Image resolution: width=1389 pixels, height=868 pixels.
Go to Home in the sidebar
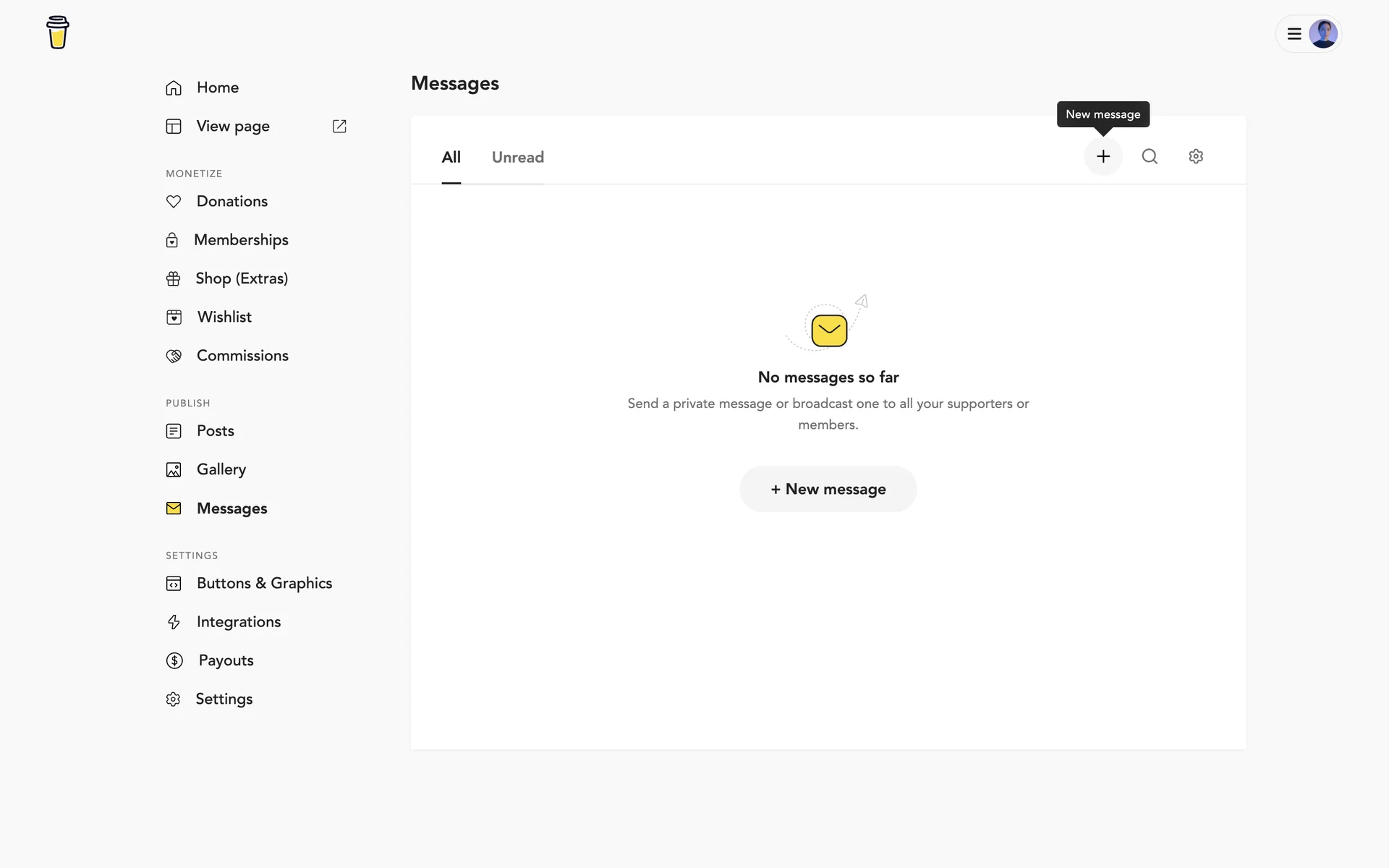(x=217, y=88)
